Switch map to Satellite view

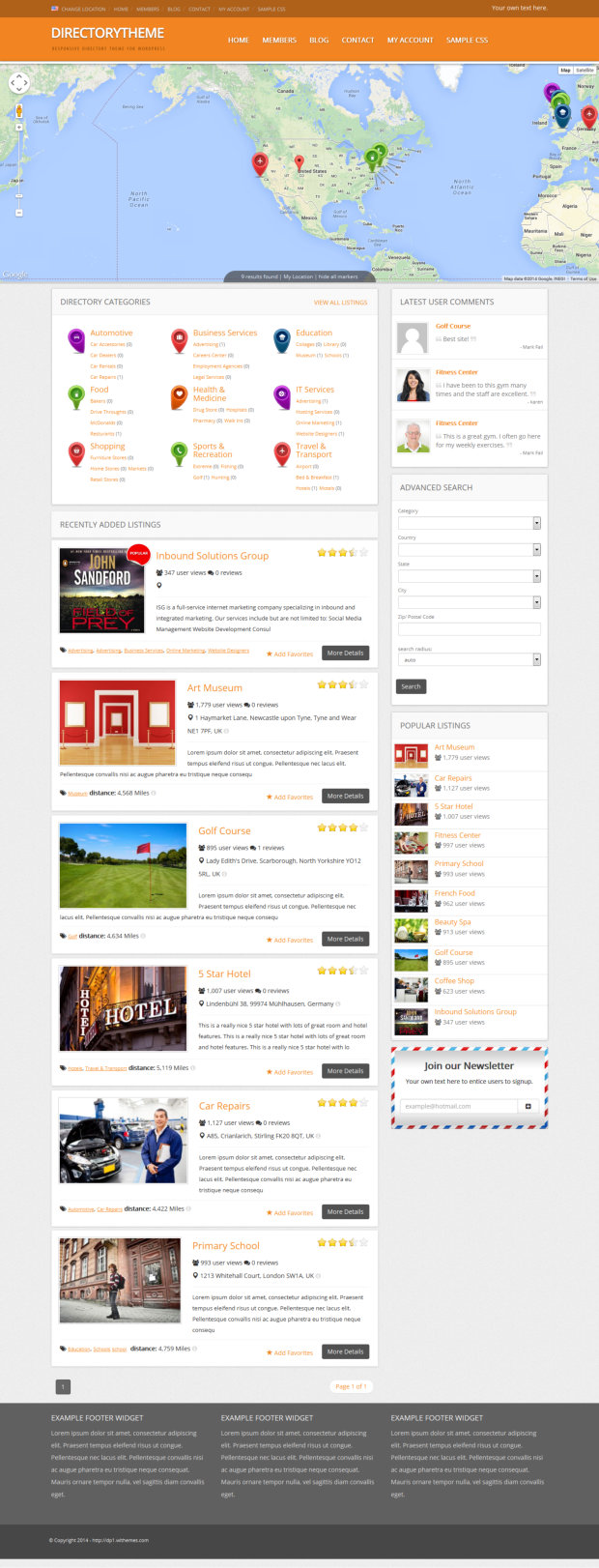585,71
